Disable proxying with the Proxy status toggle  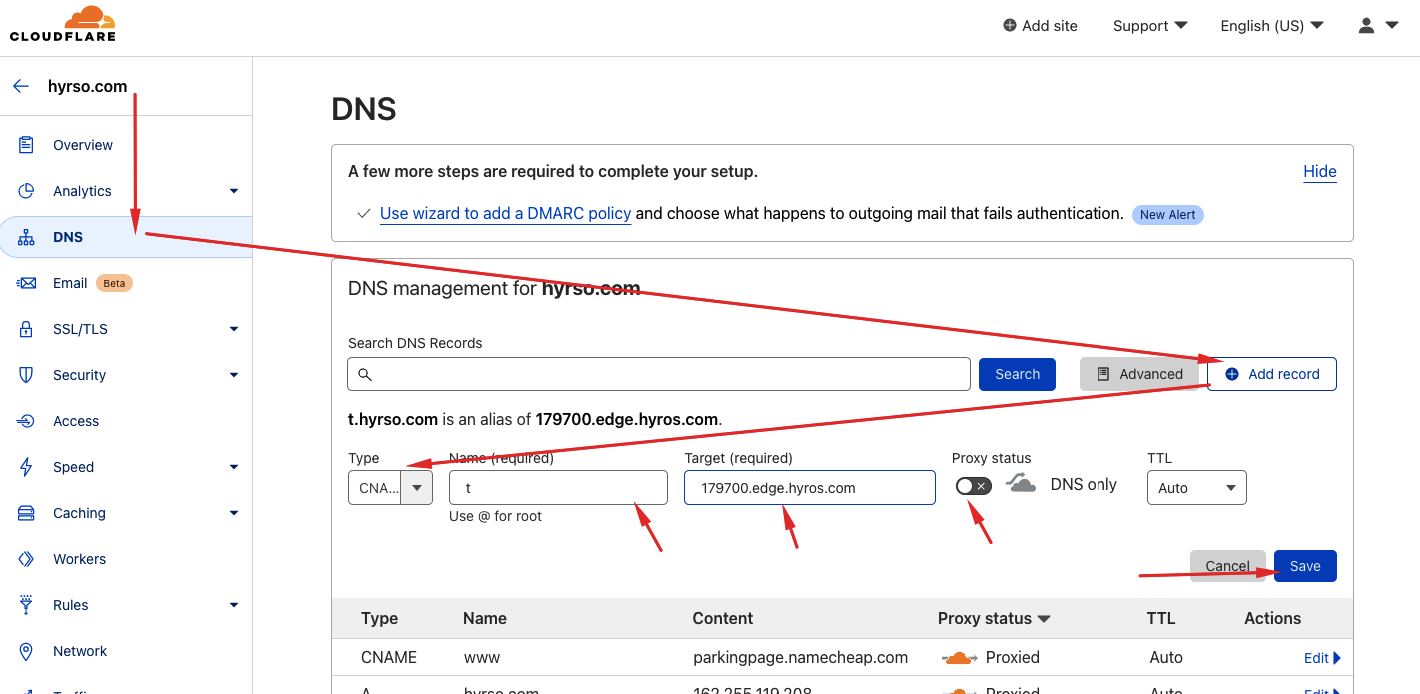click(972, 485)
